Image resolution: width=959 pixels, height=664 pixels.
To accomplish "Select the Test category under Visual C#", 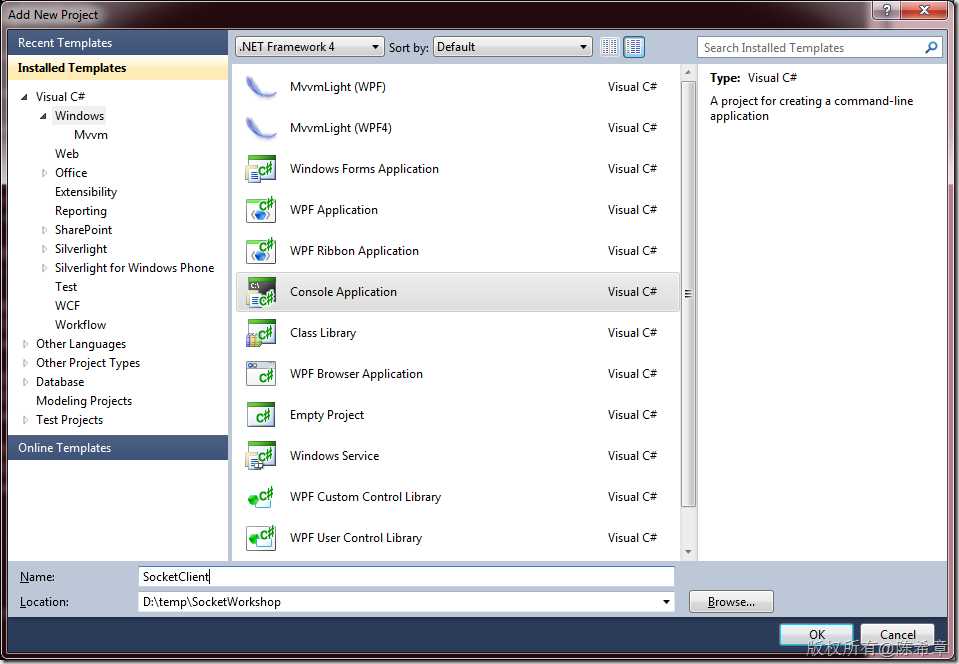I will (66, 287).
